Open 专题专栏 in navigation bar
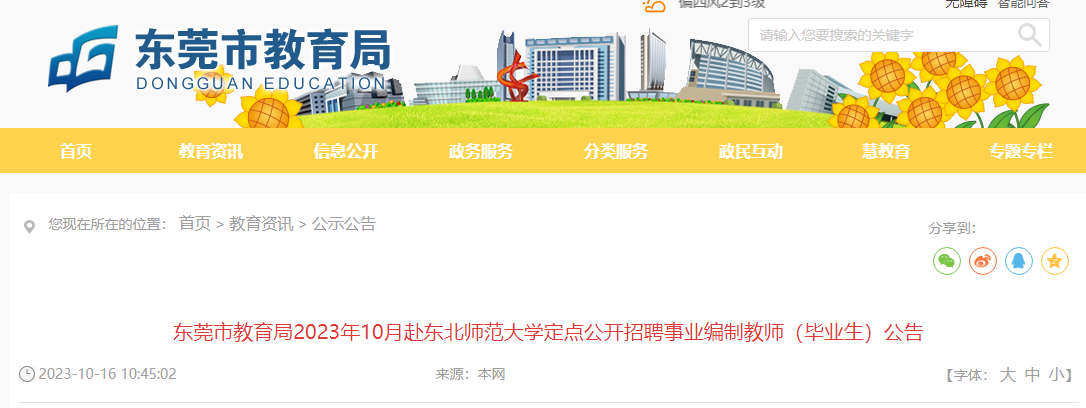This screenshot has height=408, width=1086. [1021, 151]
